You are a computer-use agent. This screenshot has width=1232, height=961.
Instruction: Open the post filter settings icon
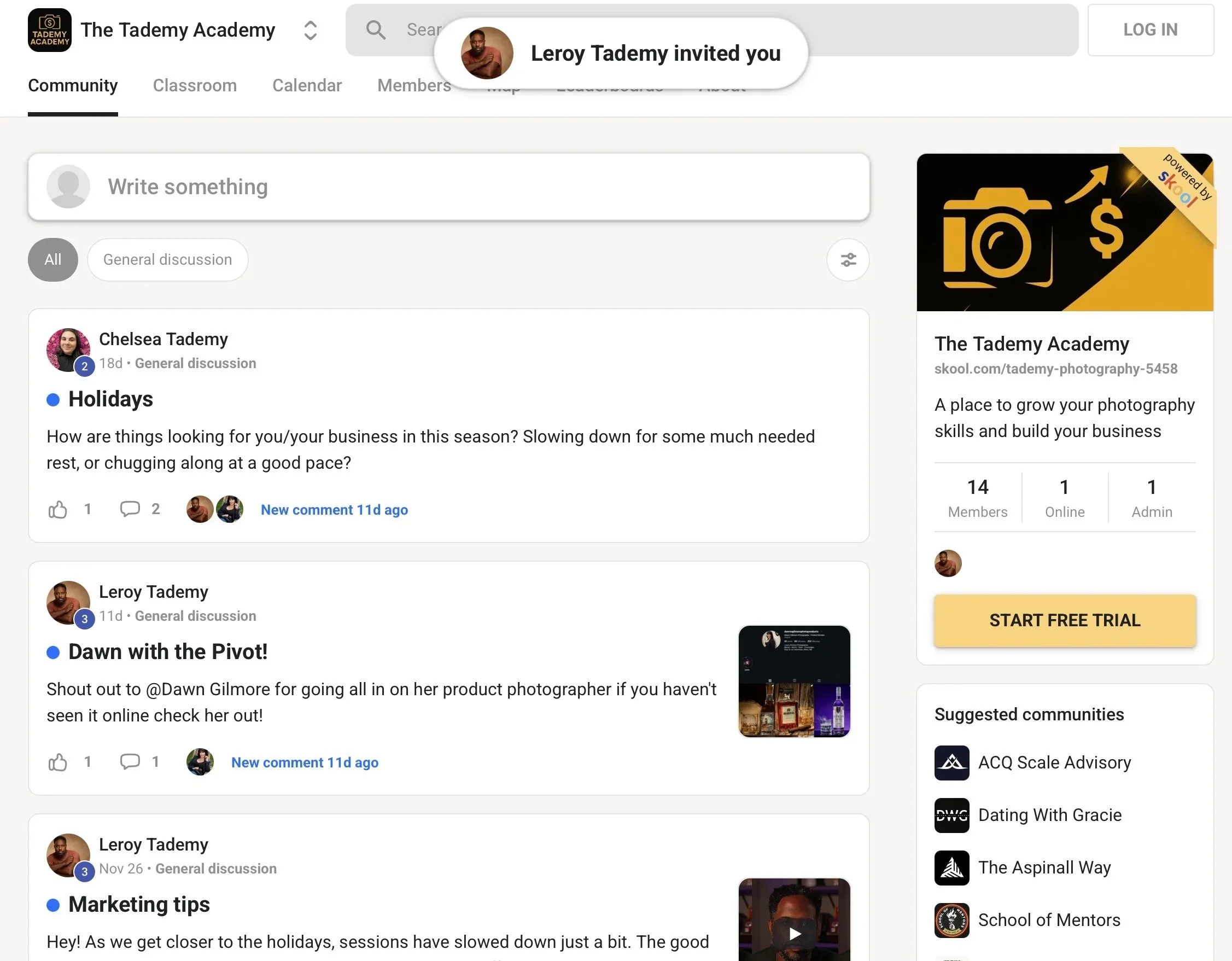[848, 260]
